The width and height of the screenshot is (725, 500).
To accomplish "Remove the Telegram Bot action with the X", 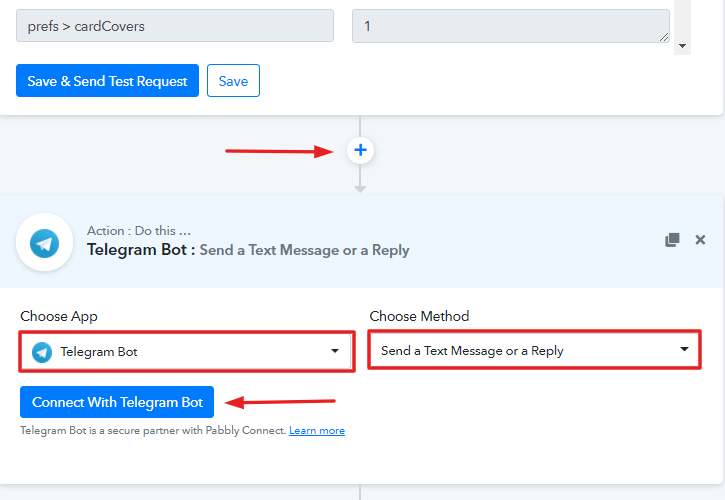I will 700,240.
